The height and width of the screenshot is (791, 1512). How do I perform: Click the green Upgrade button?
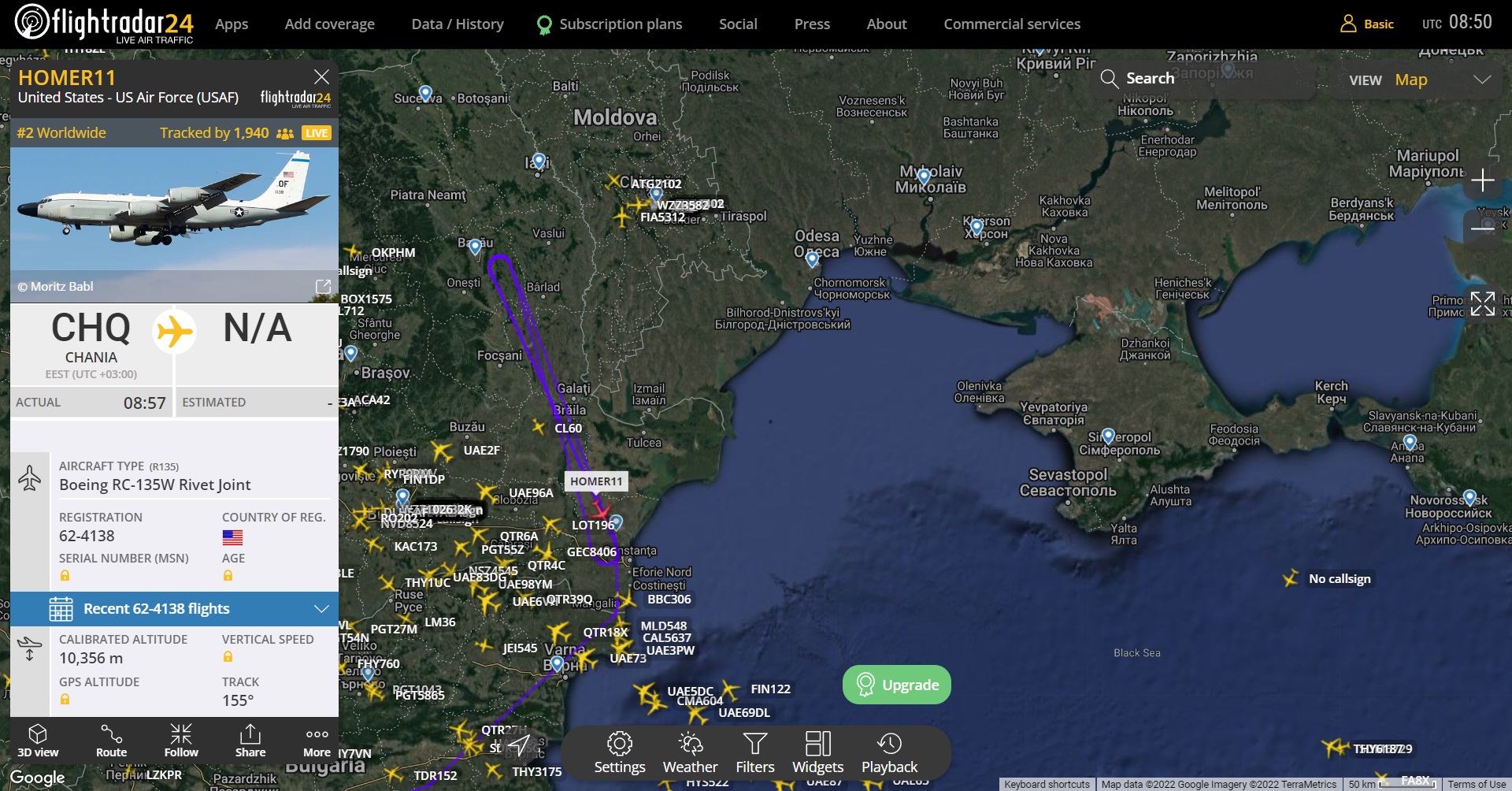click(897, 685)
